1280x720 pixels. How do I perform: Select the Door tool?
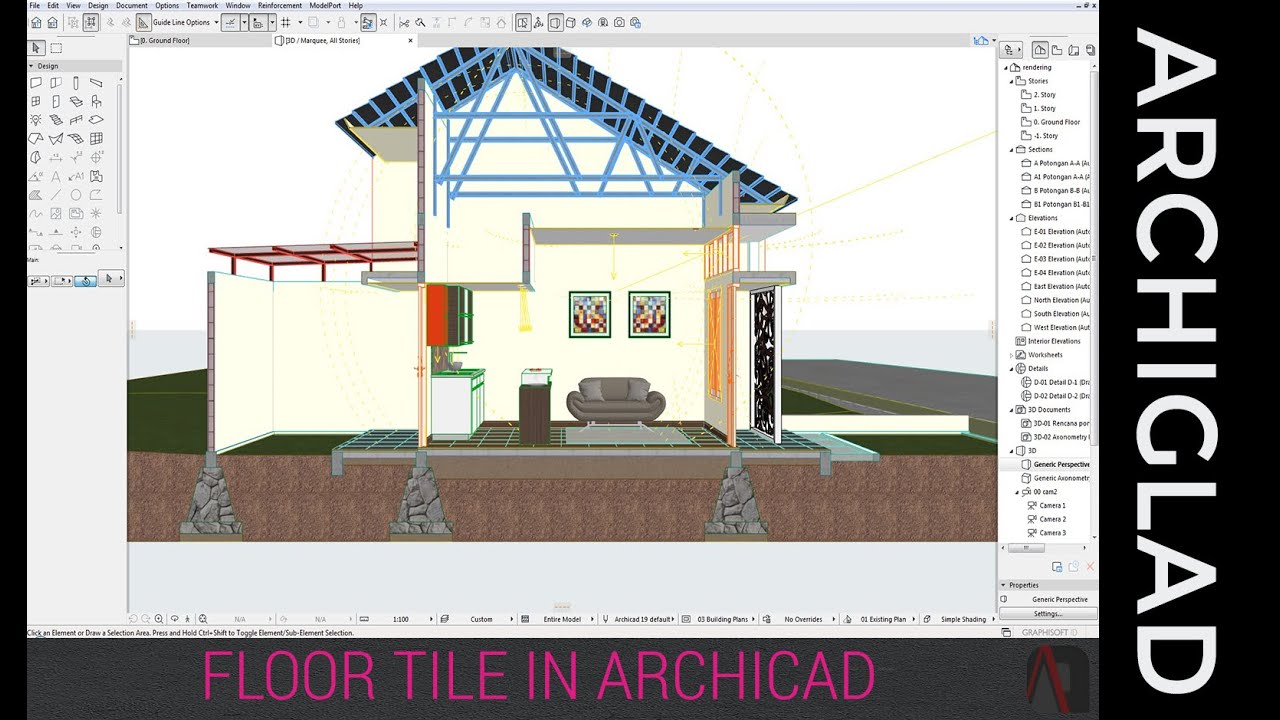pyautogui.click(x=56, y=101)
